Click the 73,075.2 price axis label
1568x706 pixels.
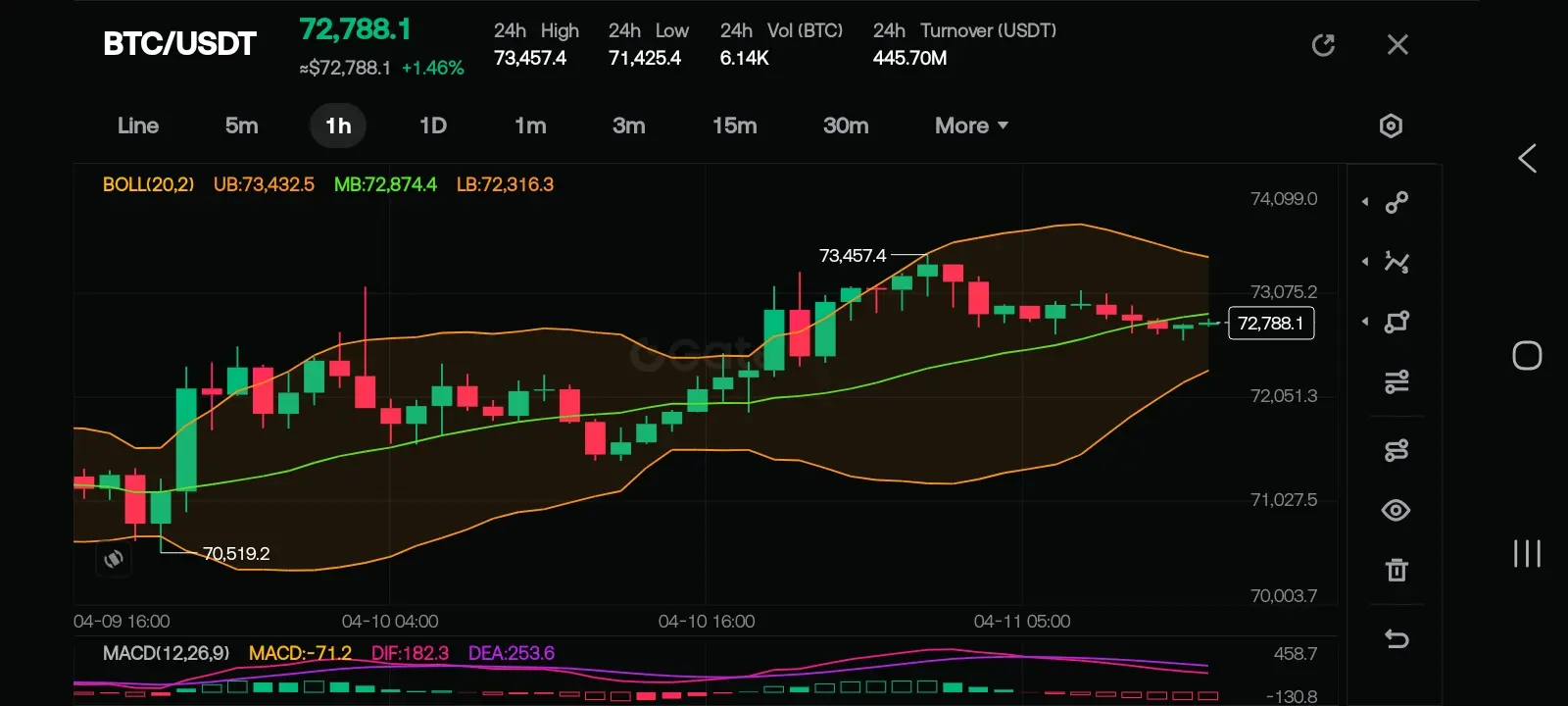coord(1284,292)
